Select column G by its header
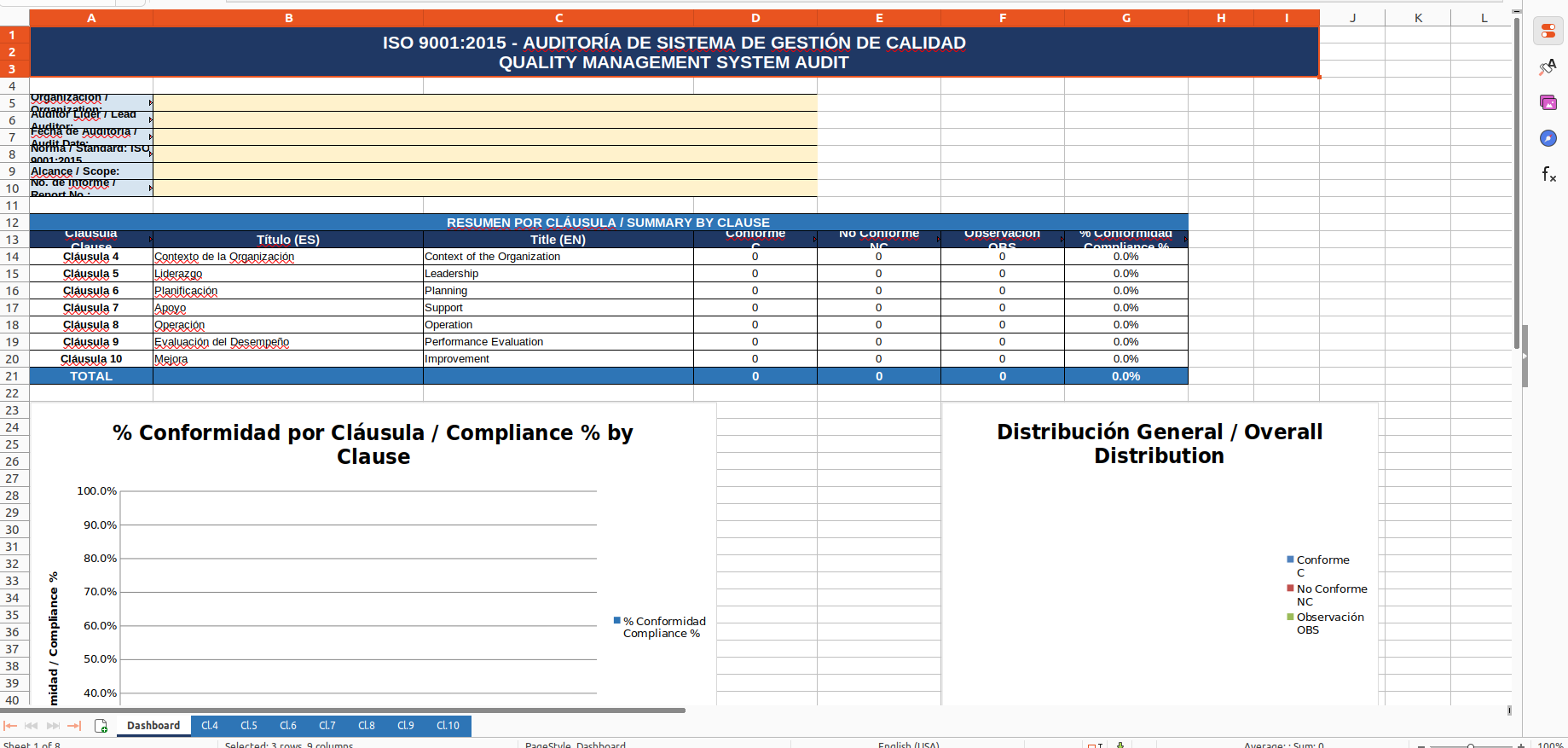1568x748 pixels. click(1126, 18)
